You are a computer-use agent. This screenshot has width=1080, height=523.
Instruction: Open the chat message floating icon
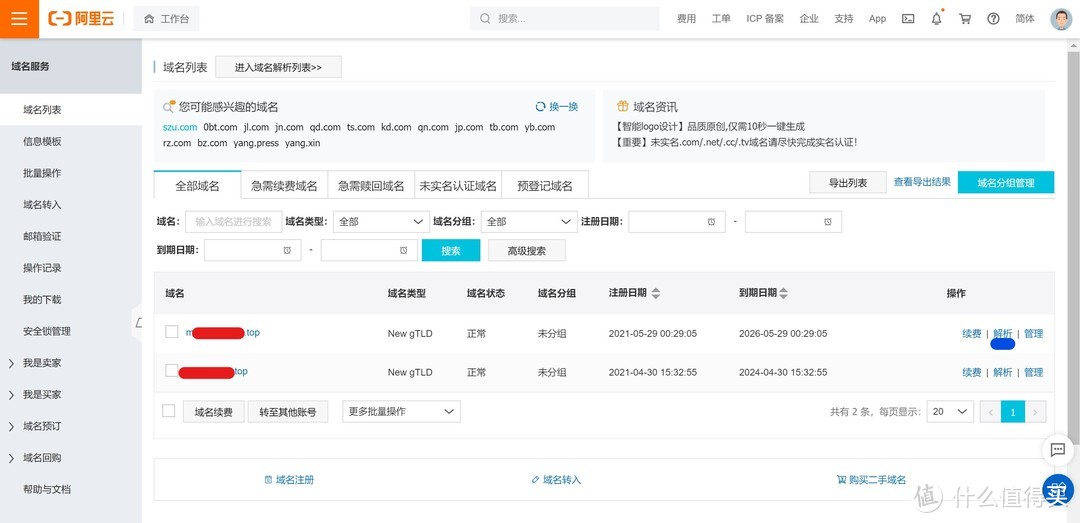point(1058,450)
